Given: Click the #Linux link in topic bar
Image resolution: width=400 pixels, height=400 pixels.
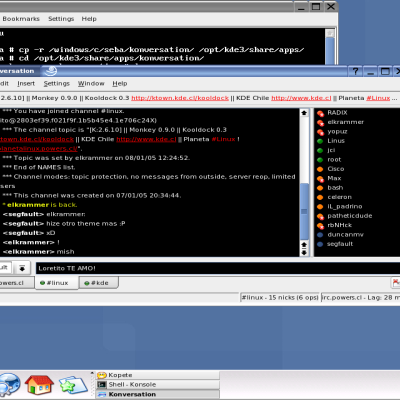Looking at the screenshot, I should [378, 98].
